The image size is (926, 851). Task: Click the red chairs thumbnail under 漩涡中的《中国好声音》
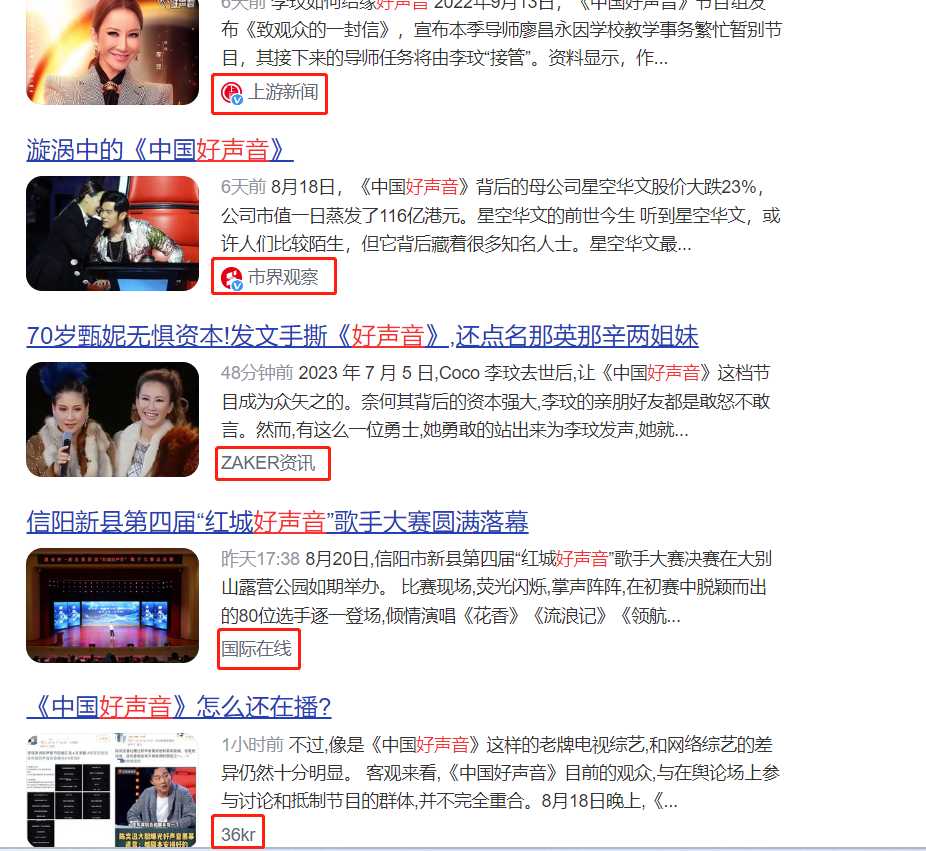point(112,233)
